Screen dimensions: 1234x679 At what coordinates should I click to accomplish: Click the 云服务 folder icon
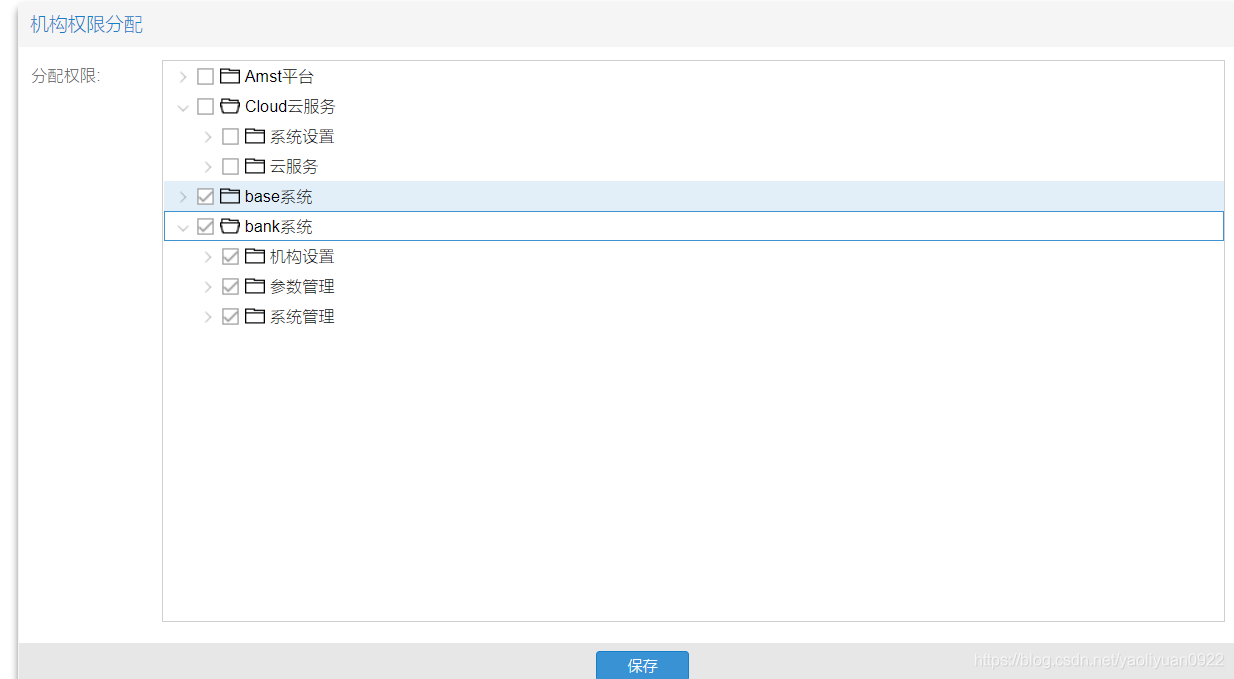pos(255,166)
